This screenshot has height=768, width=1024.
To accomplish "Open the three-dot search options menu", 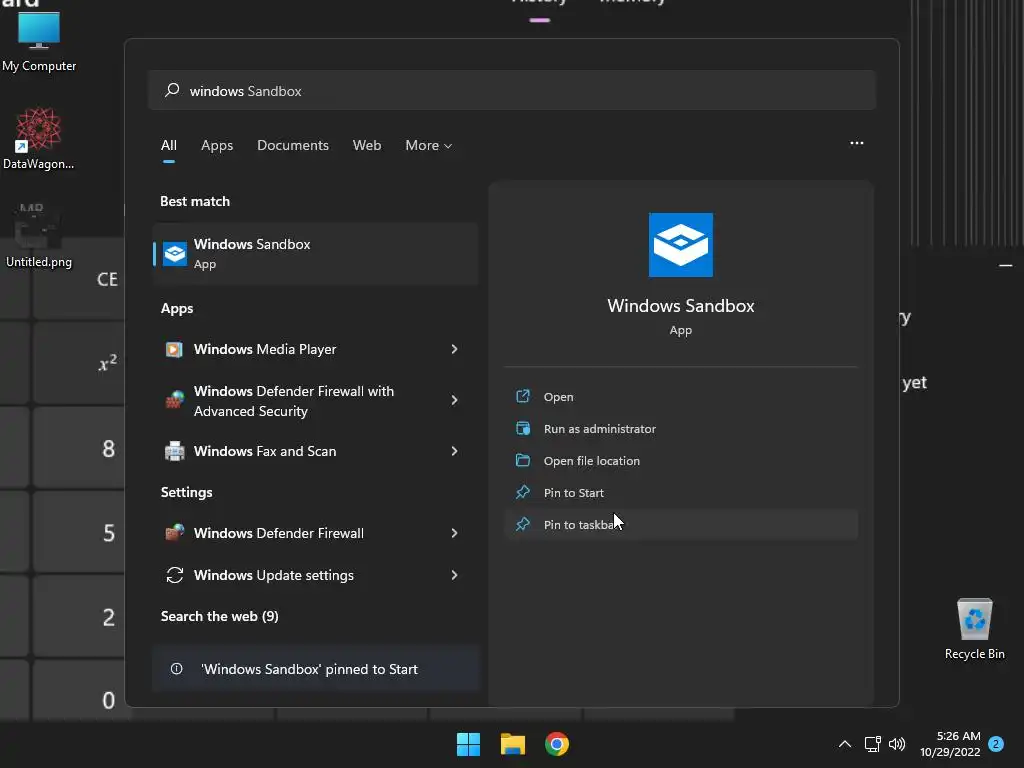I will pos(857,143).
